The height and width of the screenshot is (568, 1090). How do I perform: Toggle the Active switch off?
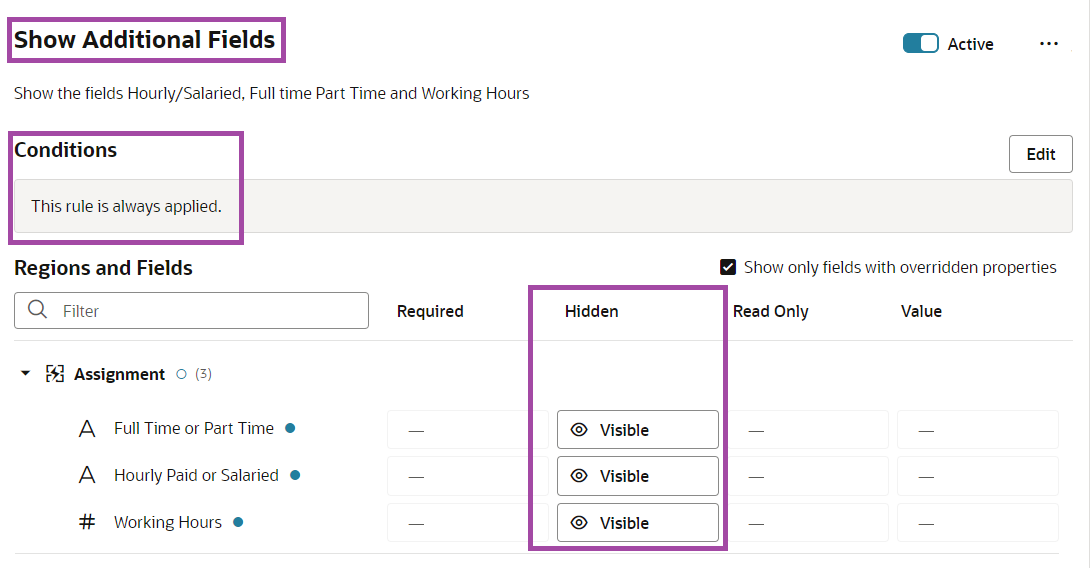[920, 44]
